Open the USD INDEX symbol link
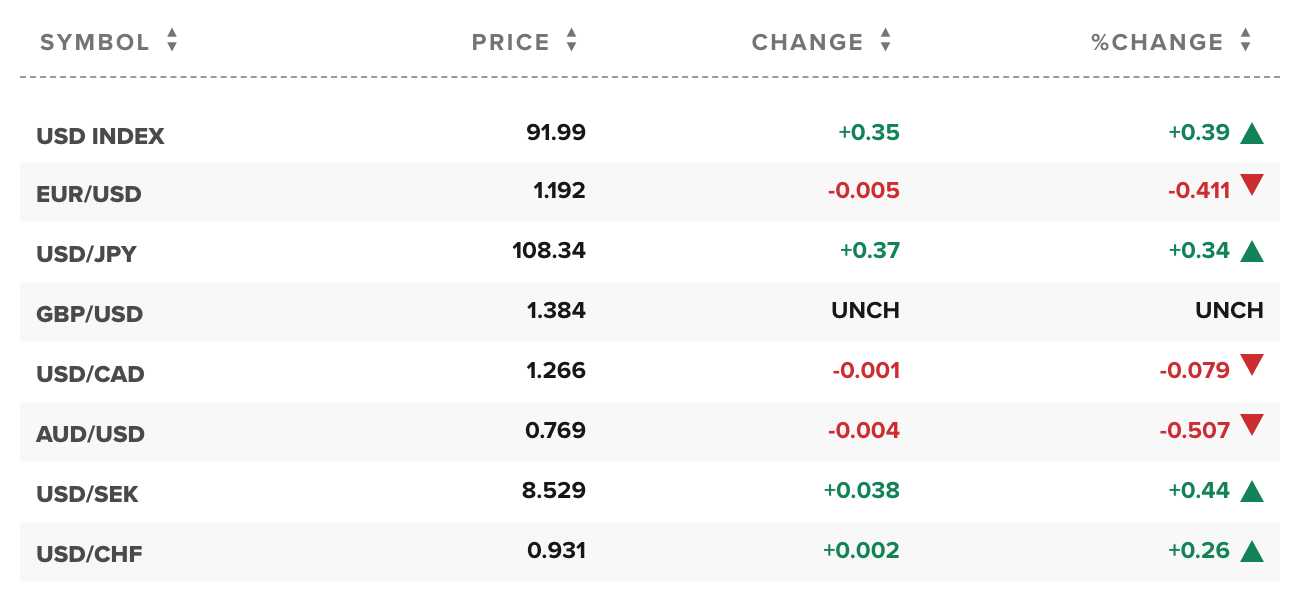This screenshot has height=616, width=1294. click(100, 136)
